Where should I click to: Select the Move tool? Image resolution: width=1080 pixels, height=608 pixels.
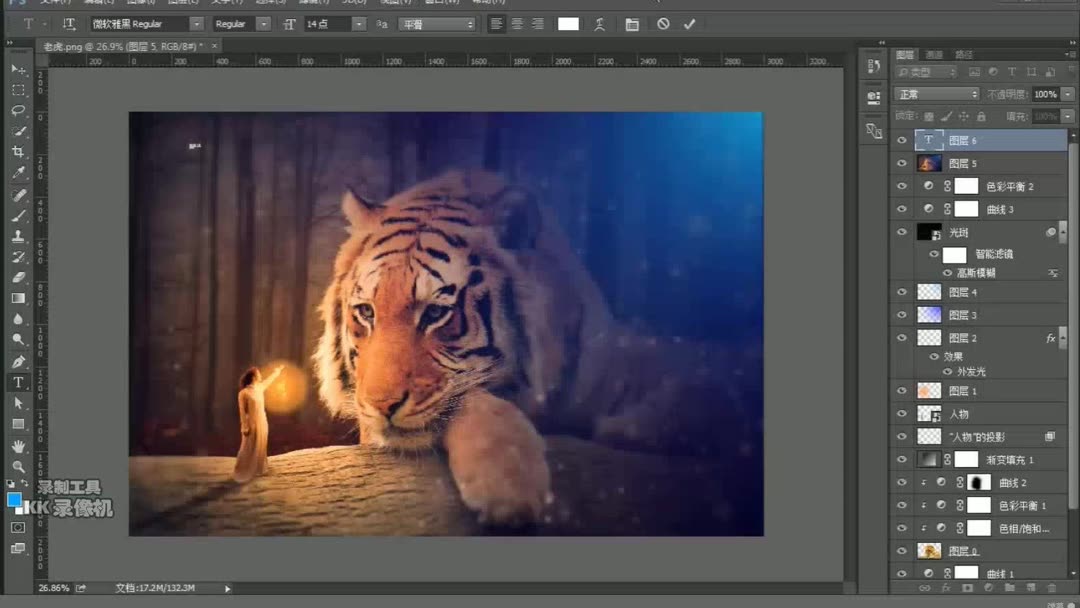[x=18, y=69]
